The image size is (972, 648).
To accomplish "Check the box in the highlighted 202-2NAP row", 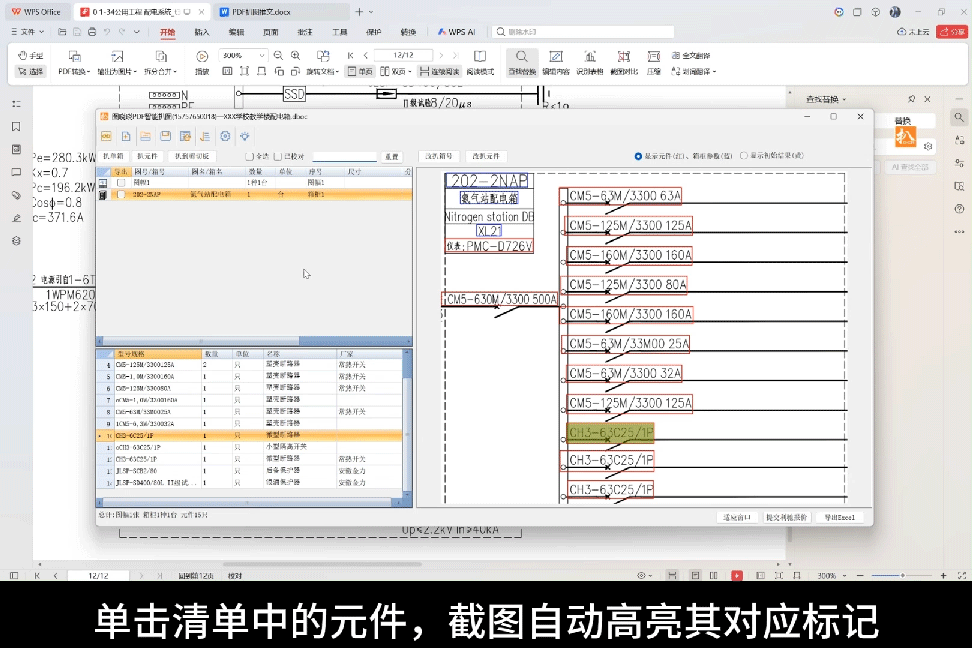I will pyautogui.click(x=121, y=195).
